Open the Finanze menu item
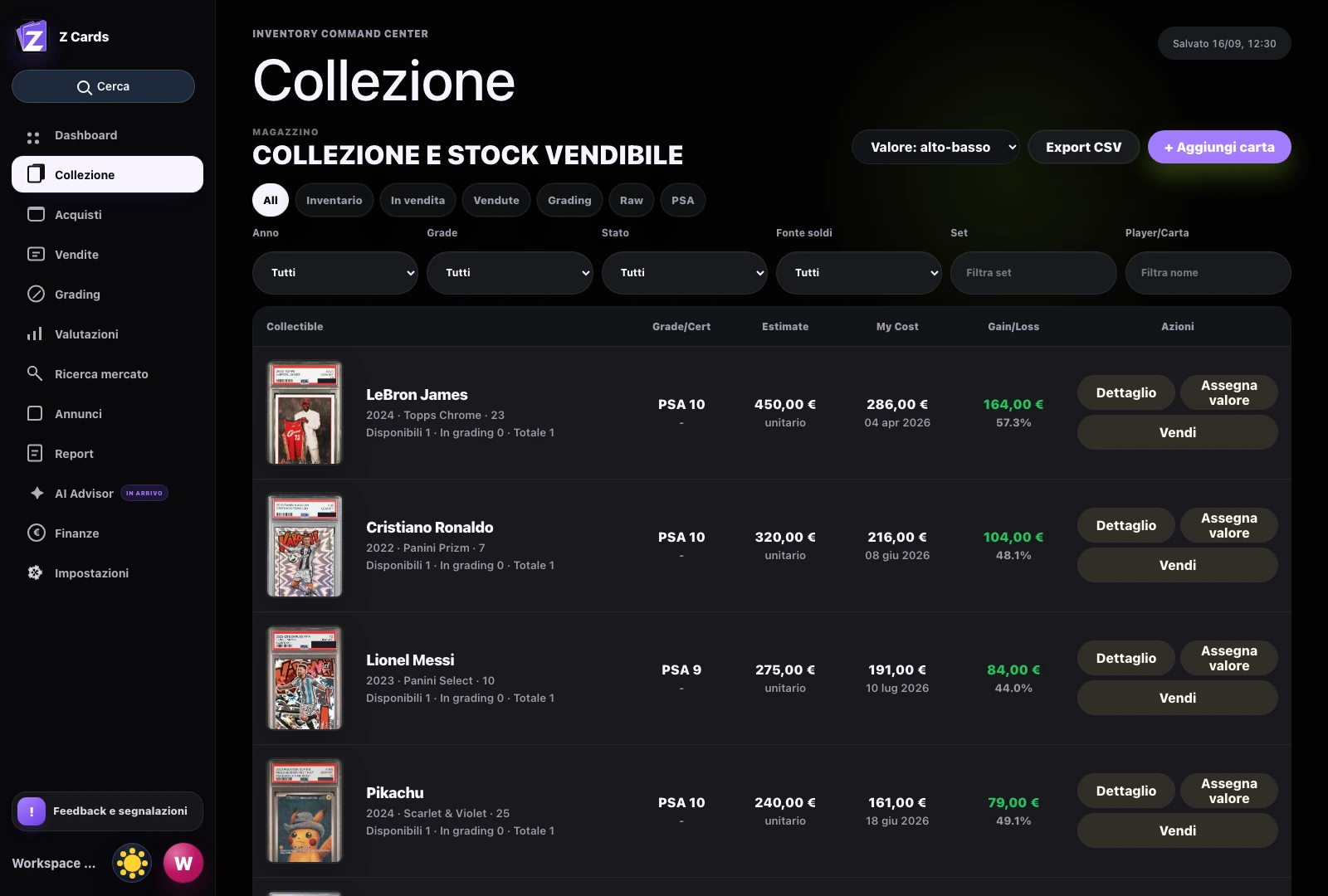Viewport: 1328px width, 896px height. [x=107, y=533]
